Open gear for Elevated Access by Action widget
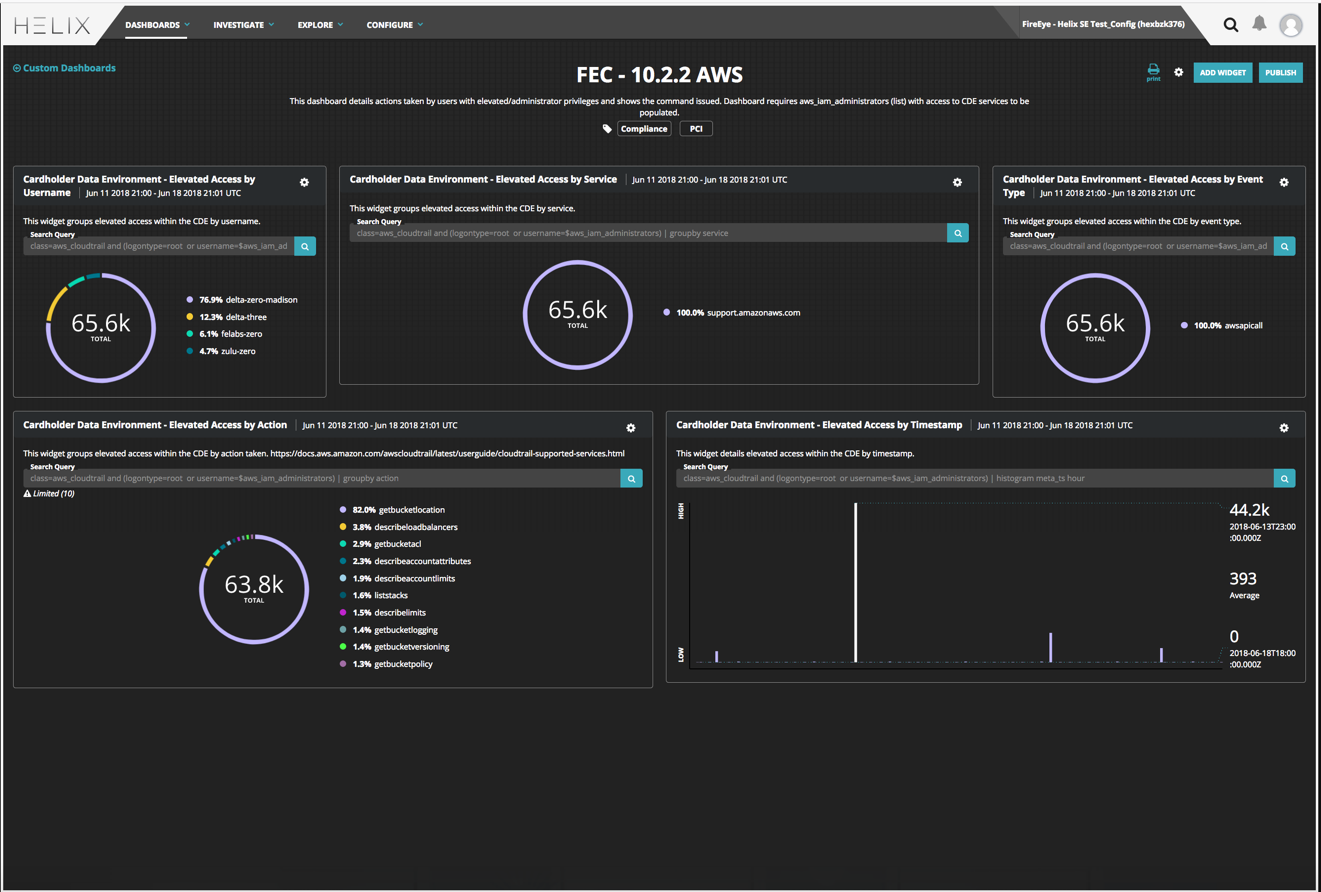This screenshot has height=892, width=1321. tap(631, 428)
